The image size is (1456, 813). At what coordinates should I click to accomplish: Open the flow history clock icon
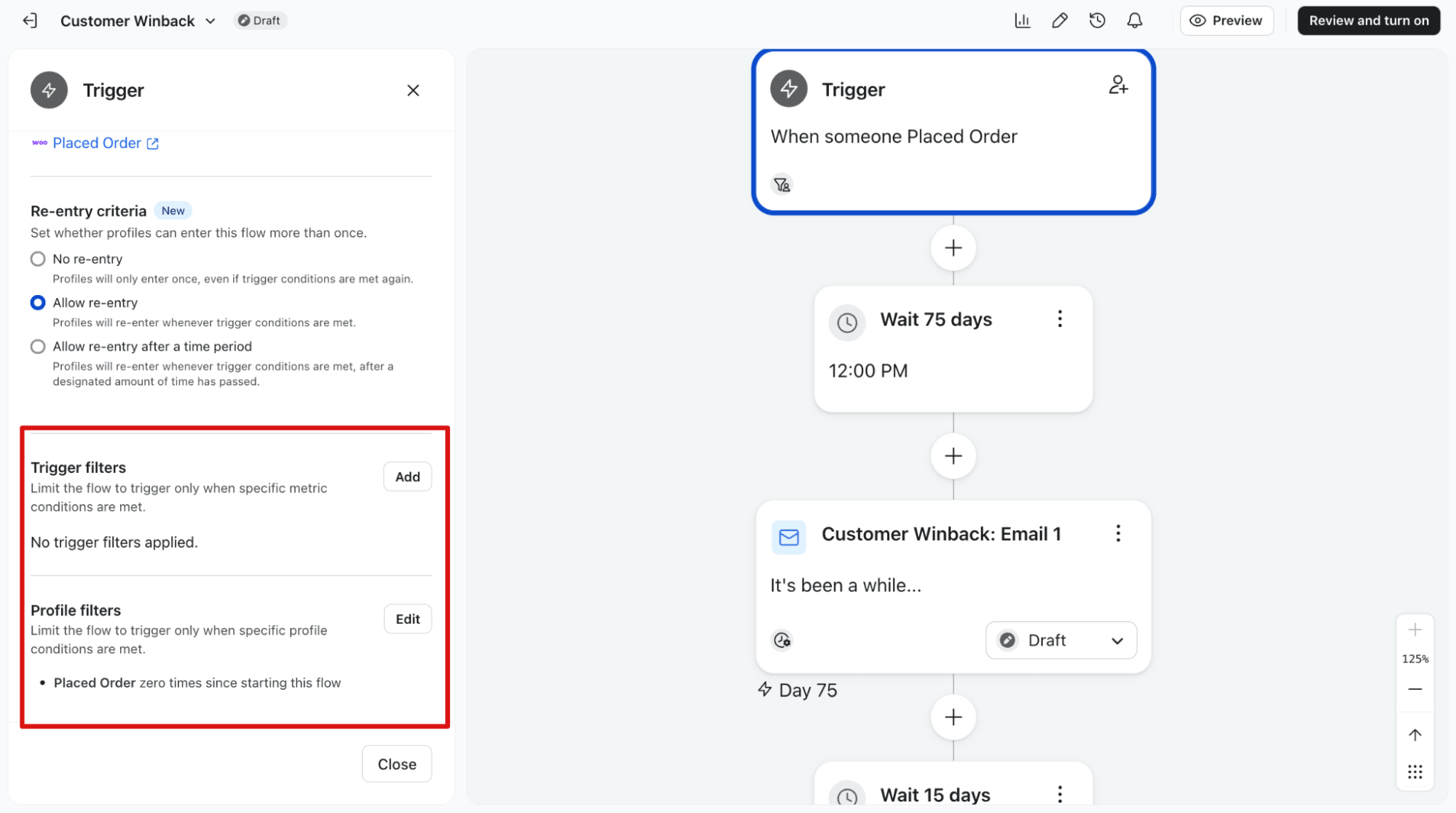click(1097, 20)
